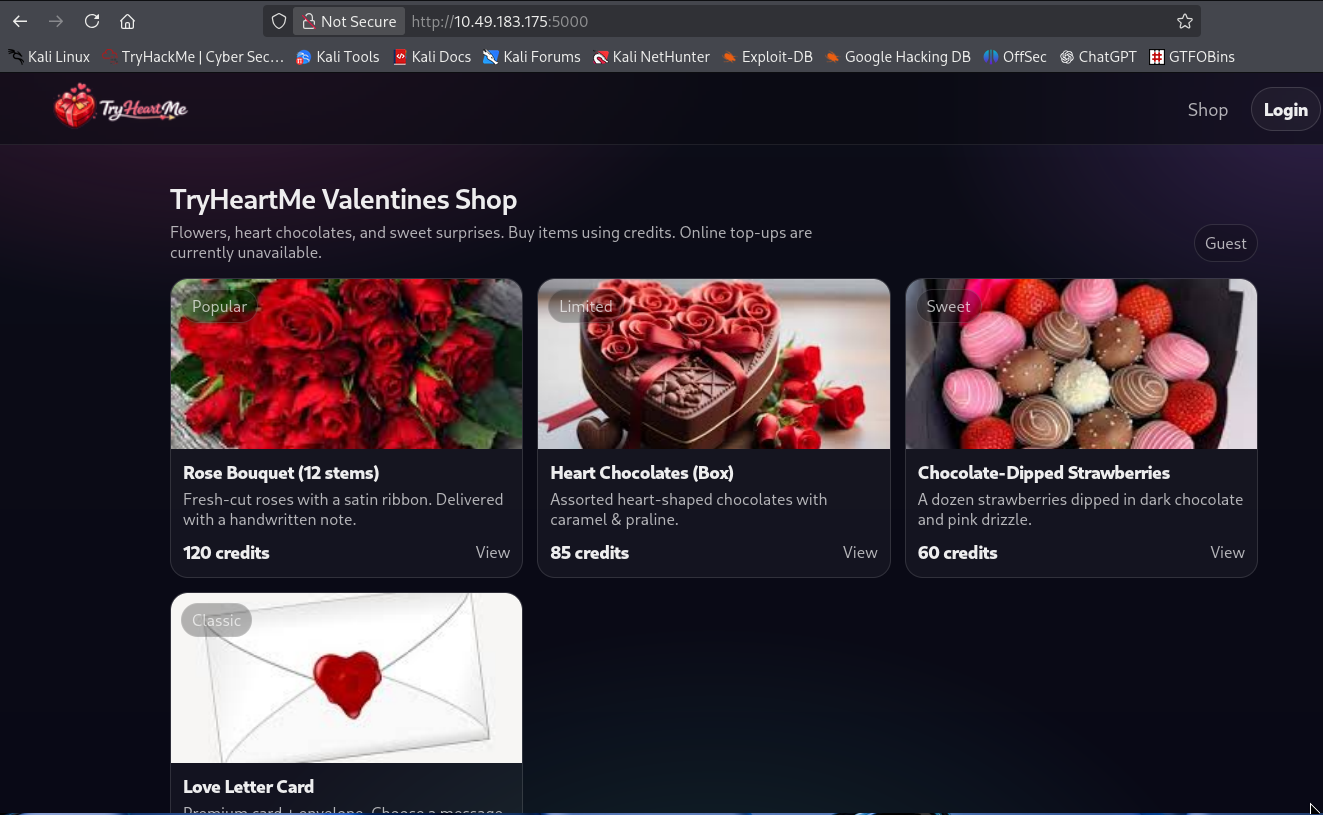This screenshot has height=815, width=1323.
Task: Open the ChatGPT bookmark
Action: click(x=1098, y=57)
